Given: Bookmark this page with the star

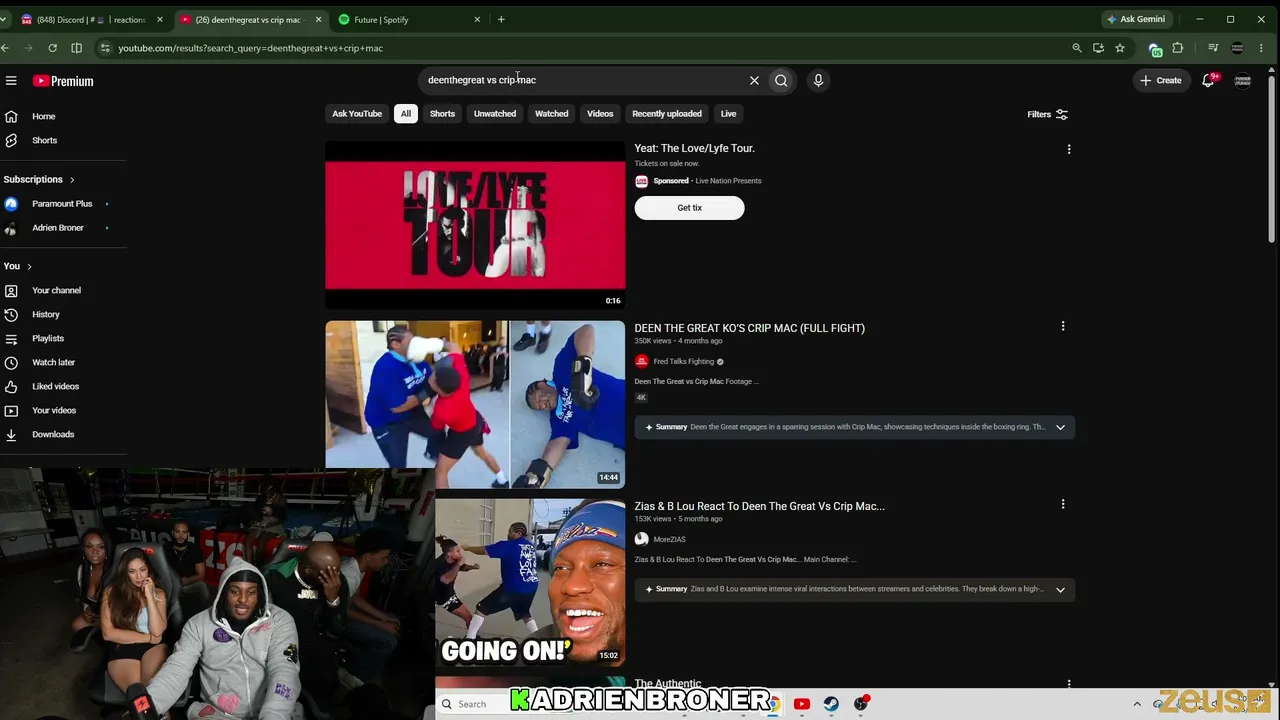Looking at the screenshot, I should (x=1120, y=48).
